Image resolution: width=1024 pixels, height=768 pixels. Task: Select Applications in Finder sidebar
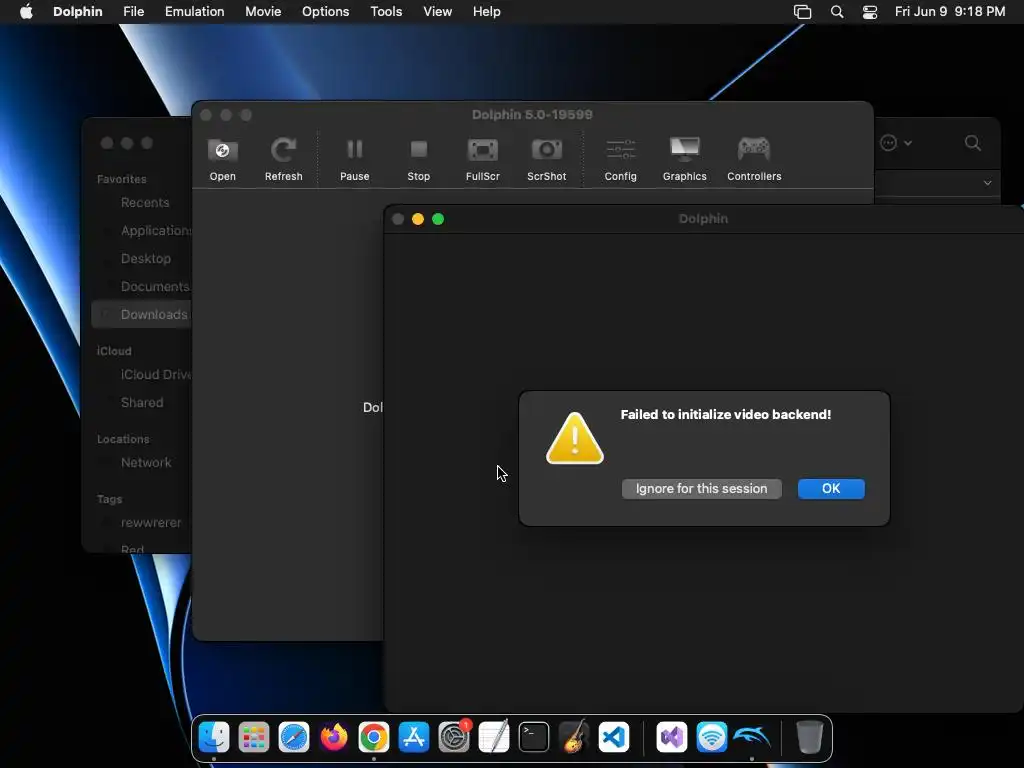pyautogui.click(x=155, y=231)
